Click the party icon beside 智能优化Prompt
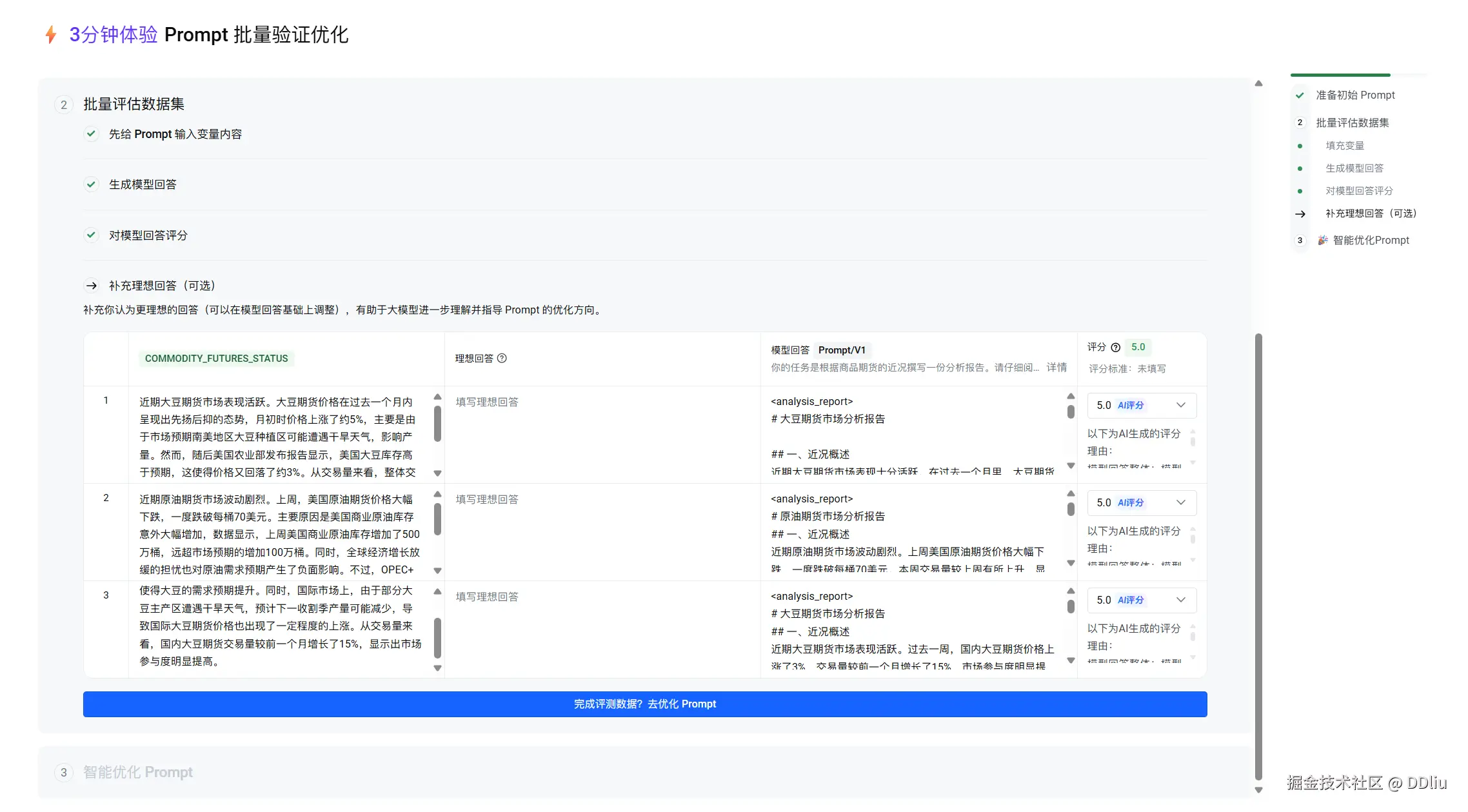 1322,241
